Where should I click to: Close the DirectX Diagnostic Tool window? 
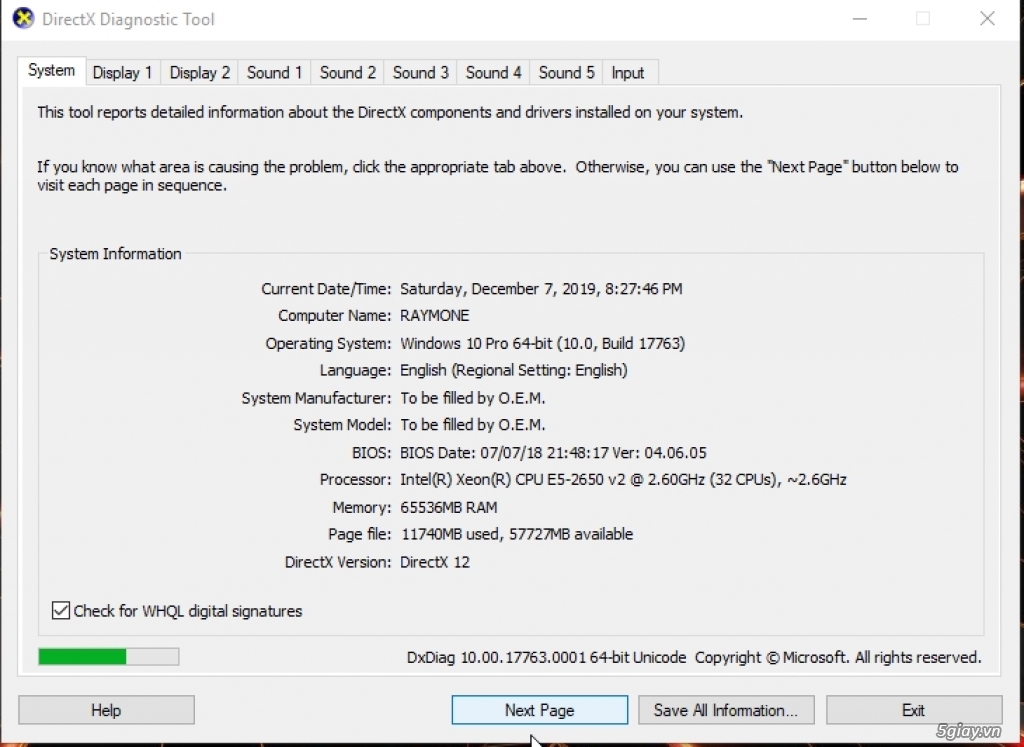click(x=987, y=18)
